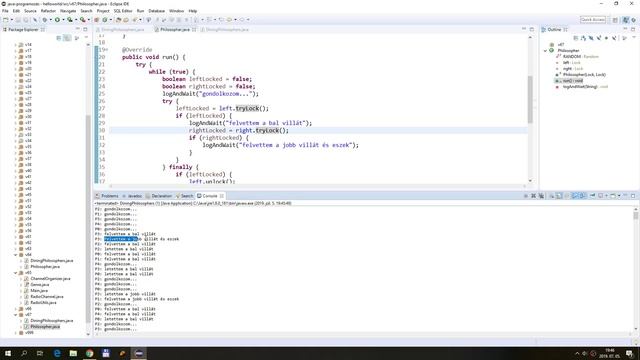Screen dimensions: 640x360
Task: Open the Debug button dropdown arrow
Action: pos(51,20)
